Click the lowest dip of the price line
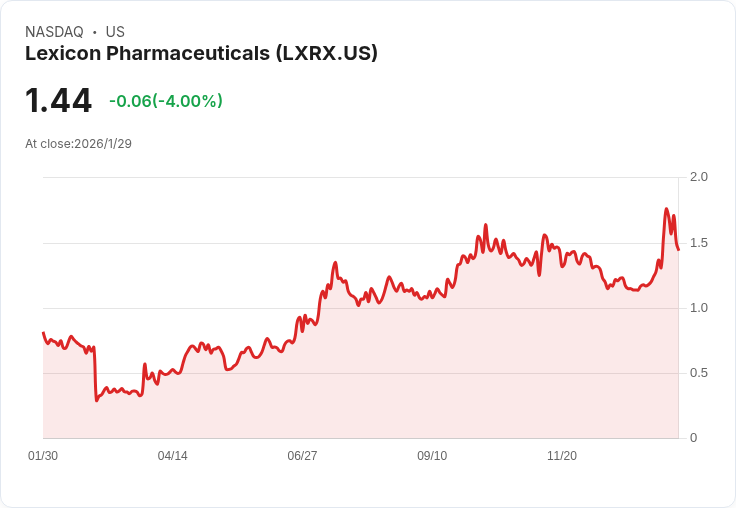This screenshot has width=736, height=508. pos(97,400)
